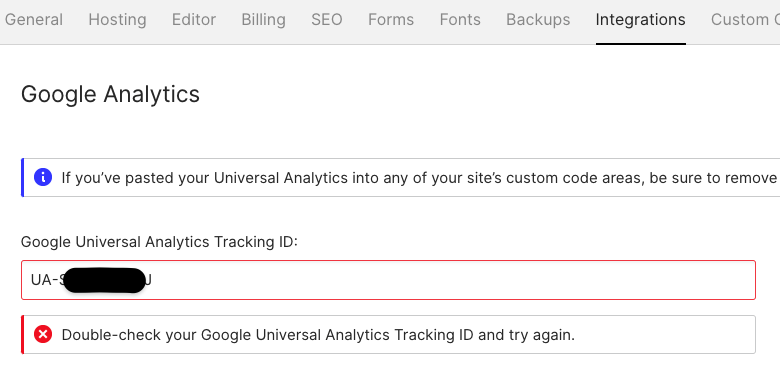Click the Double-check Tracking ID error message

(x=318, y=335)
